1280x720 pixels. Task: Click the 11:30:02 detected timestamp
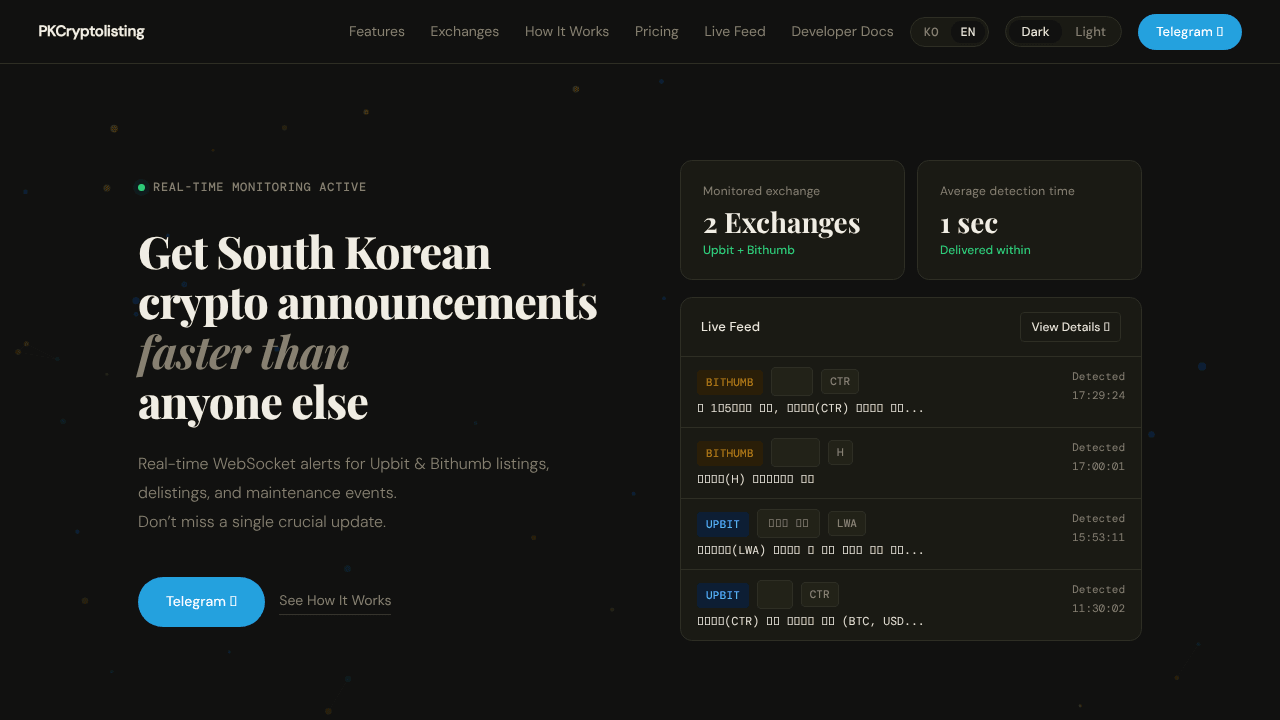pos(1099,608)
